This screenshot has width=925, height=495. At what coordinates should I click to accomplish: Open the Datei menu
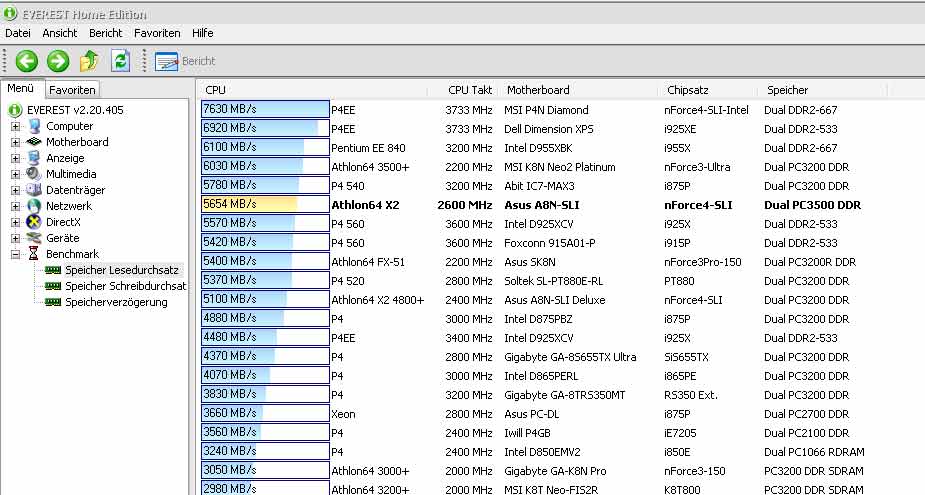(x=18, y=33)
